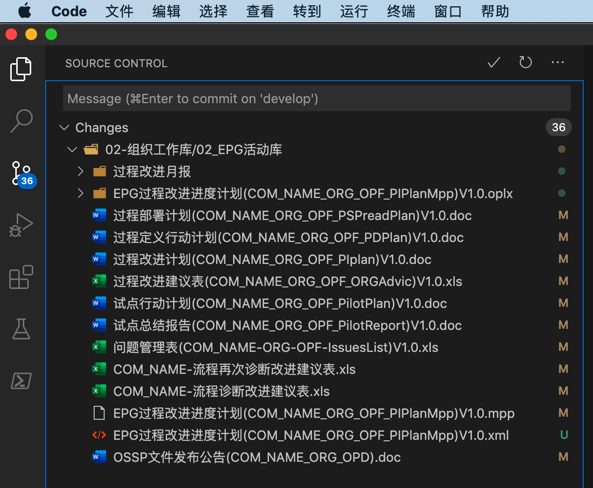Click file icon of EPG .mpp file
The height and width of the screenshot is (488, 593).
99,413
